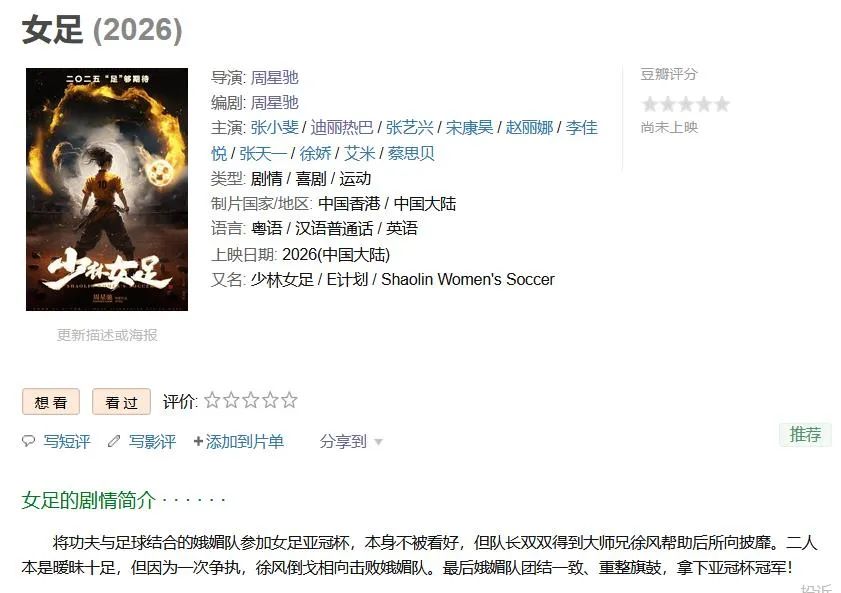The height and width of the screenshot is (593, 841).
Task: Expand the 分享到 dropdown arrow
Action: [x=378, y=442]
